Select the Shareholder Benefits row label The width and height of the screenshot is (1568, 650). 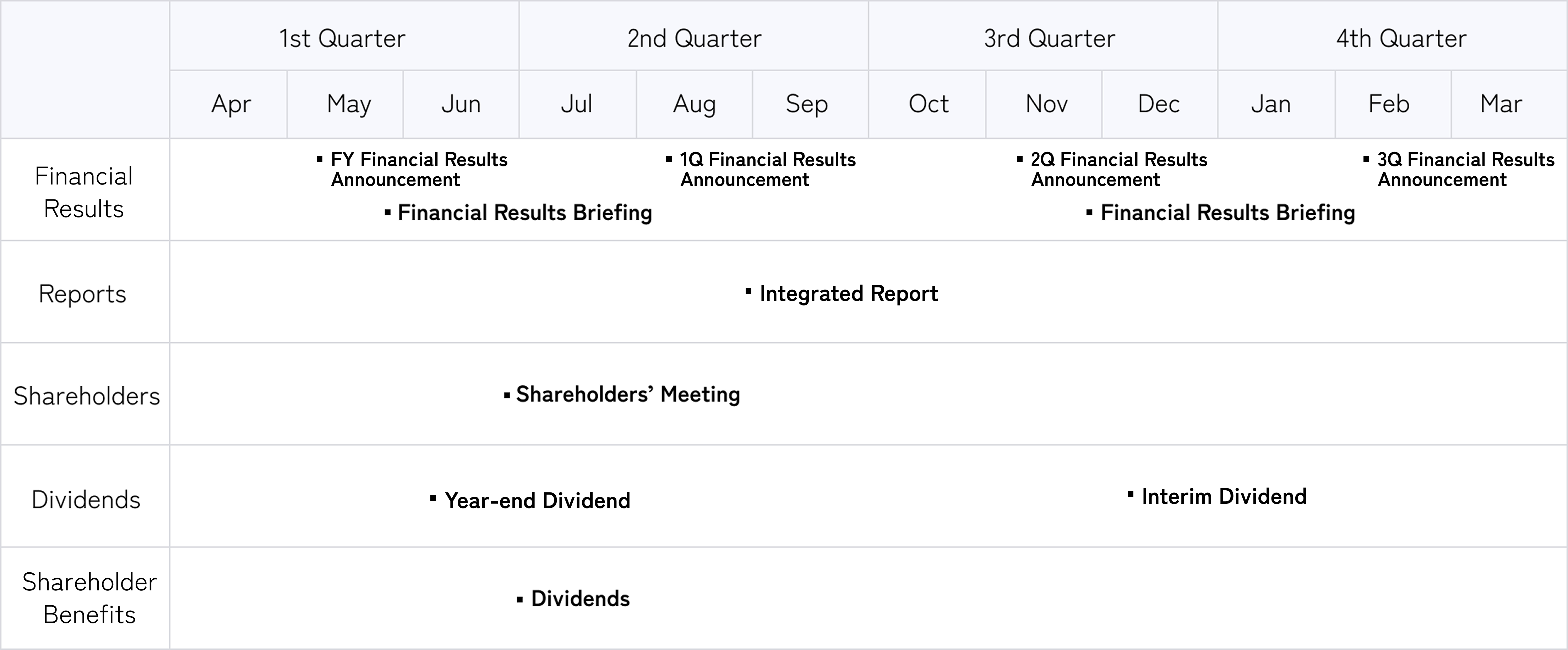(89, 598)
